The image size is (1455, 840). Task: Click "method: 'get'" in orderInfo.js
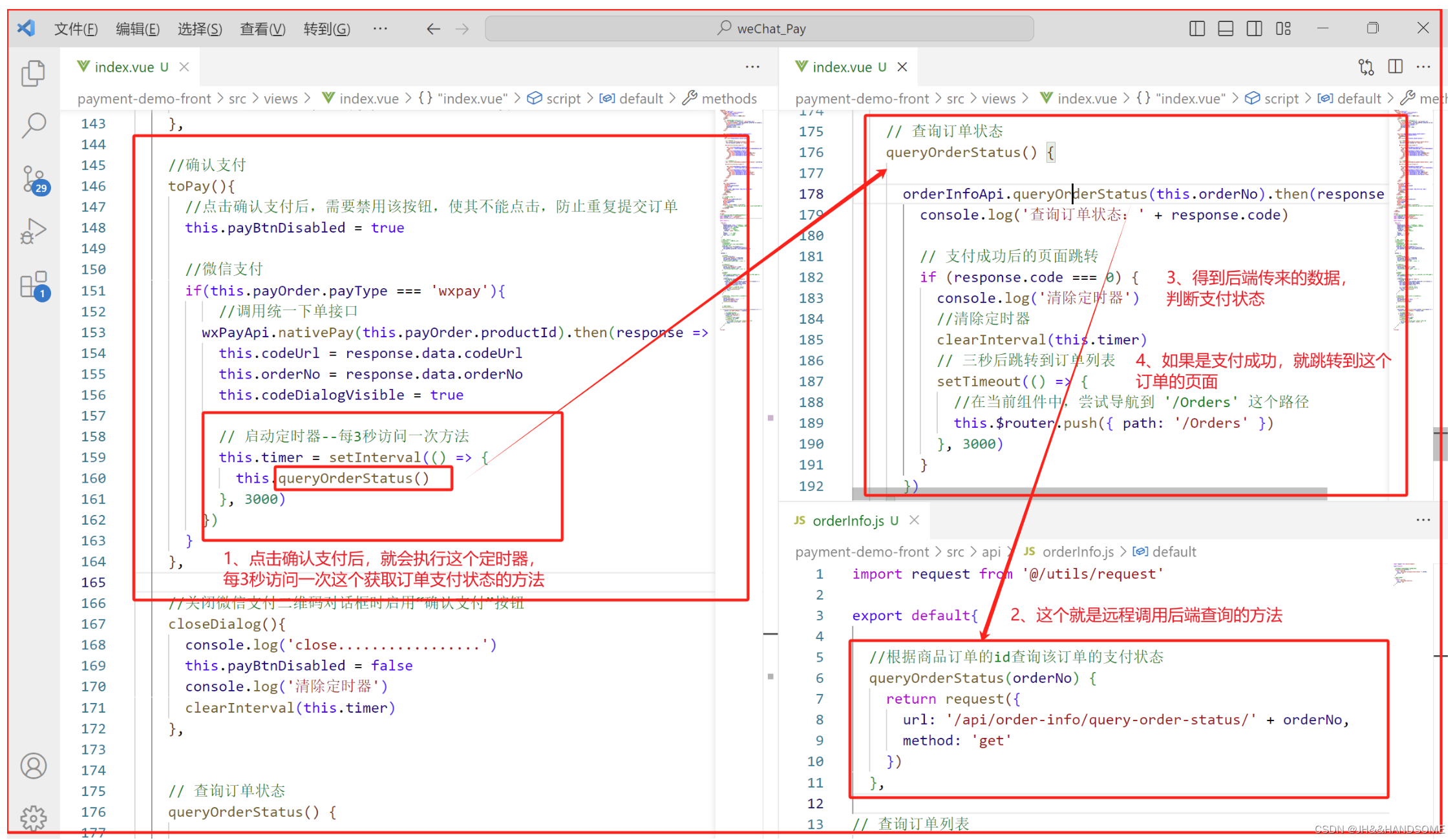coord(957,741)
